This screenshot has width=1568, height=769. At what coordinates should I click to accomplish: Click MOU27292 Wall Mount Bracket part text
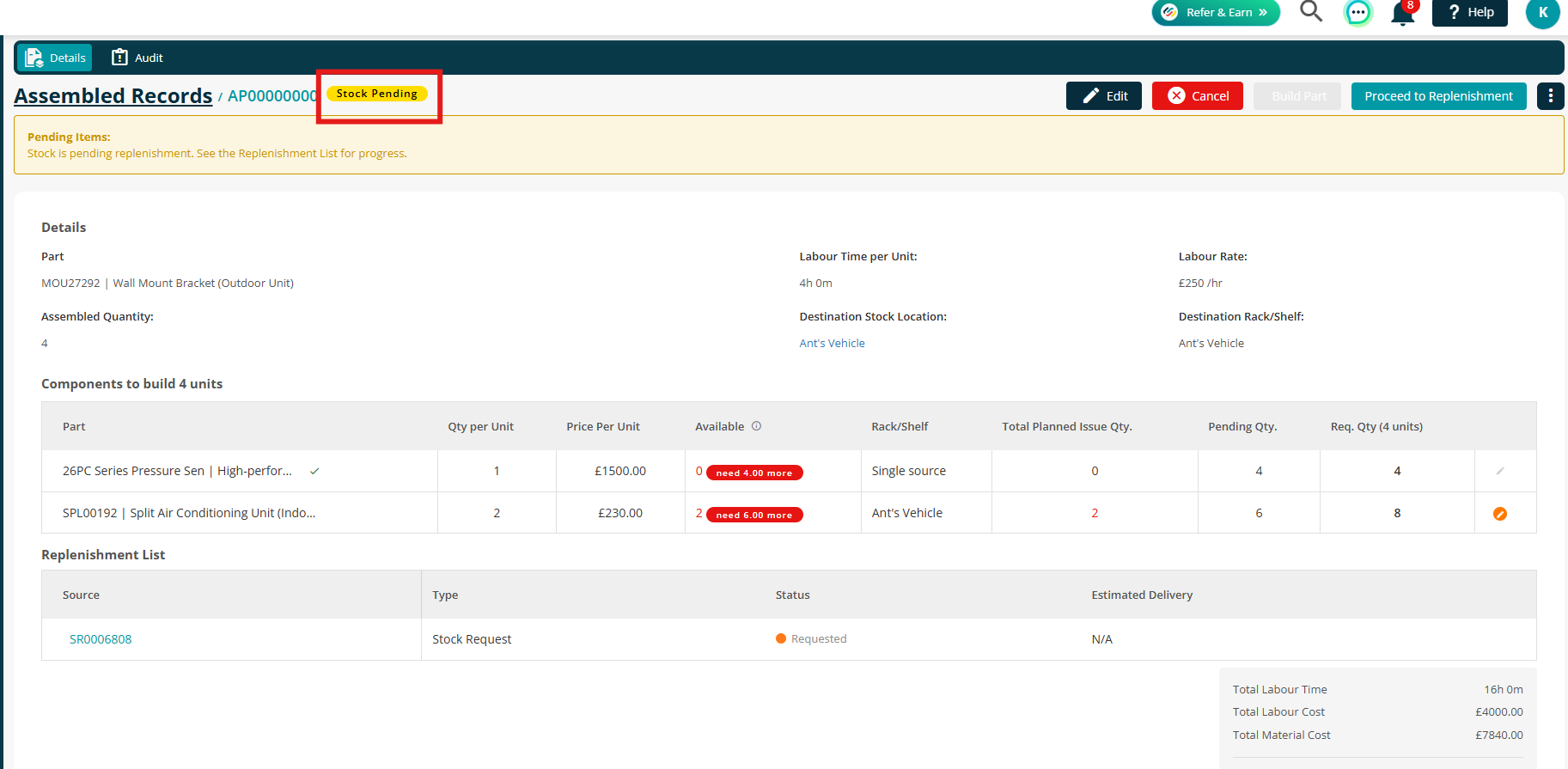coord(168,283)
